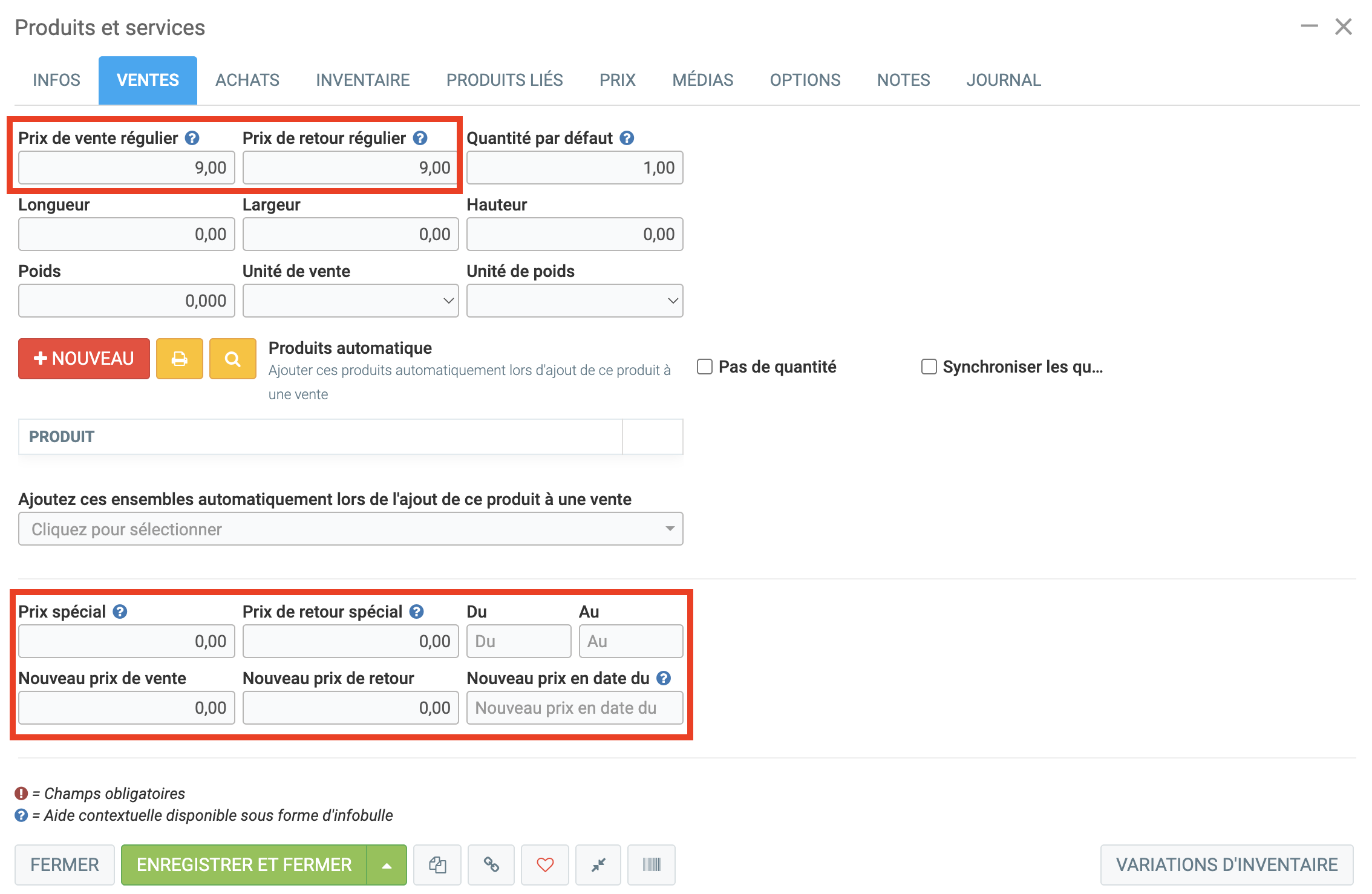The width and height of the screenshot is (1372, 894).
Task: Click help icon beside Prix de retour régulier
Action: tap(420, 138)
